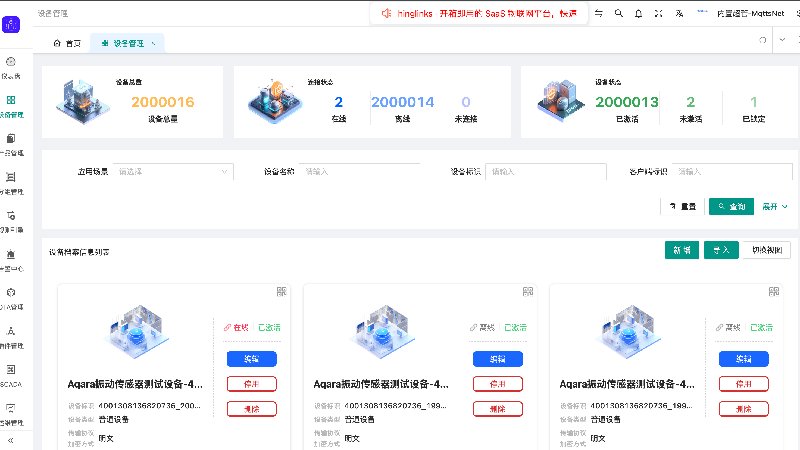The width and height of the screenshot is (800, 450).
Task: Click offline device count 2000014
Action: point(403,102)
